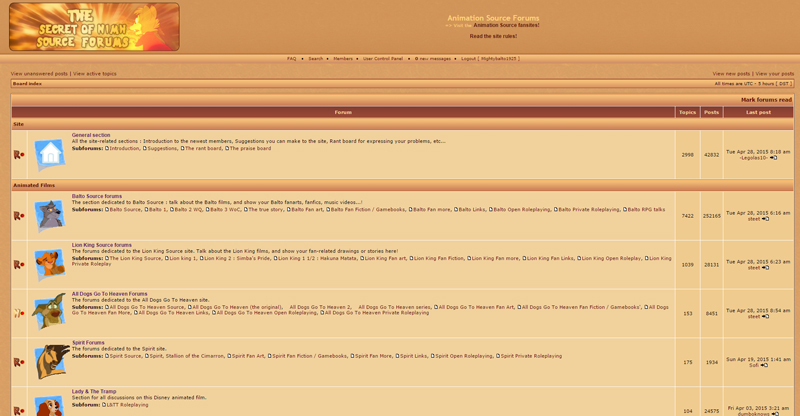Open the FAQ menu item
Viewport: 800px width, 416px height.
291,59
